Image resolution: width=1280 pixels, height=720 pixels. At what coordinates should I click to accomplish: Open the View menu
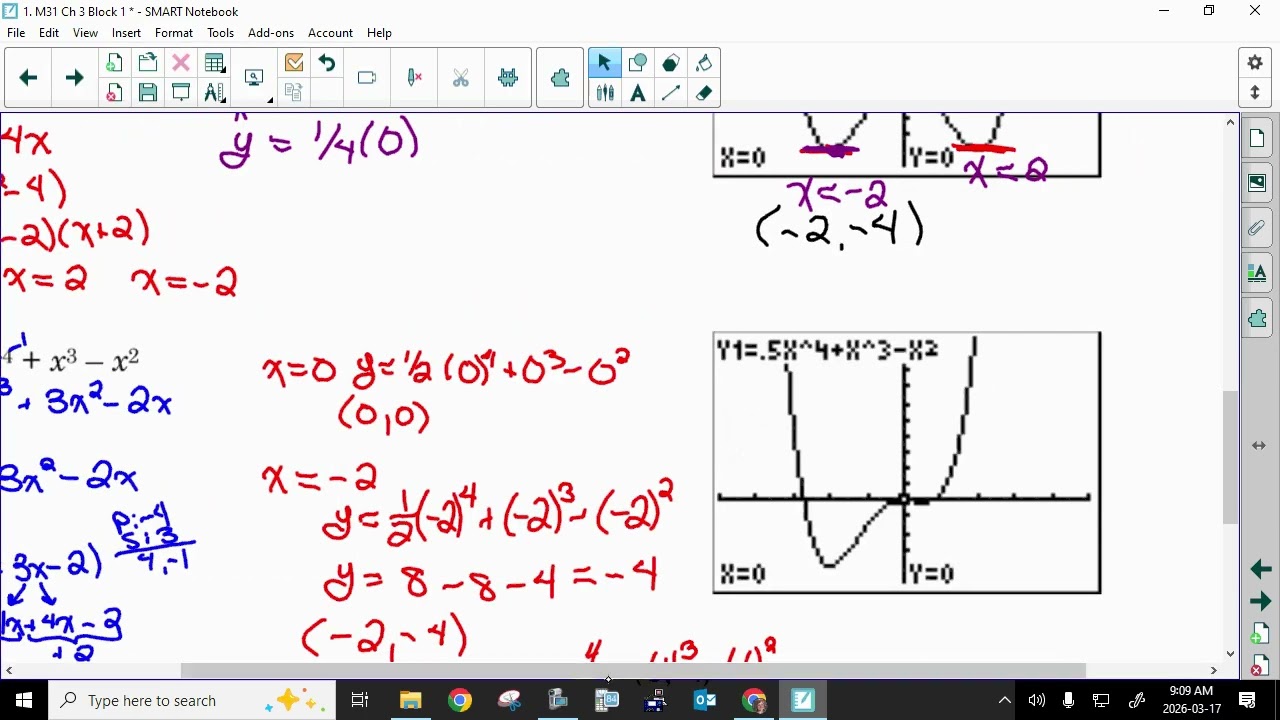85,33
